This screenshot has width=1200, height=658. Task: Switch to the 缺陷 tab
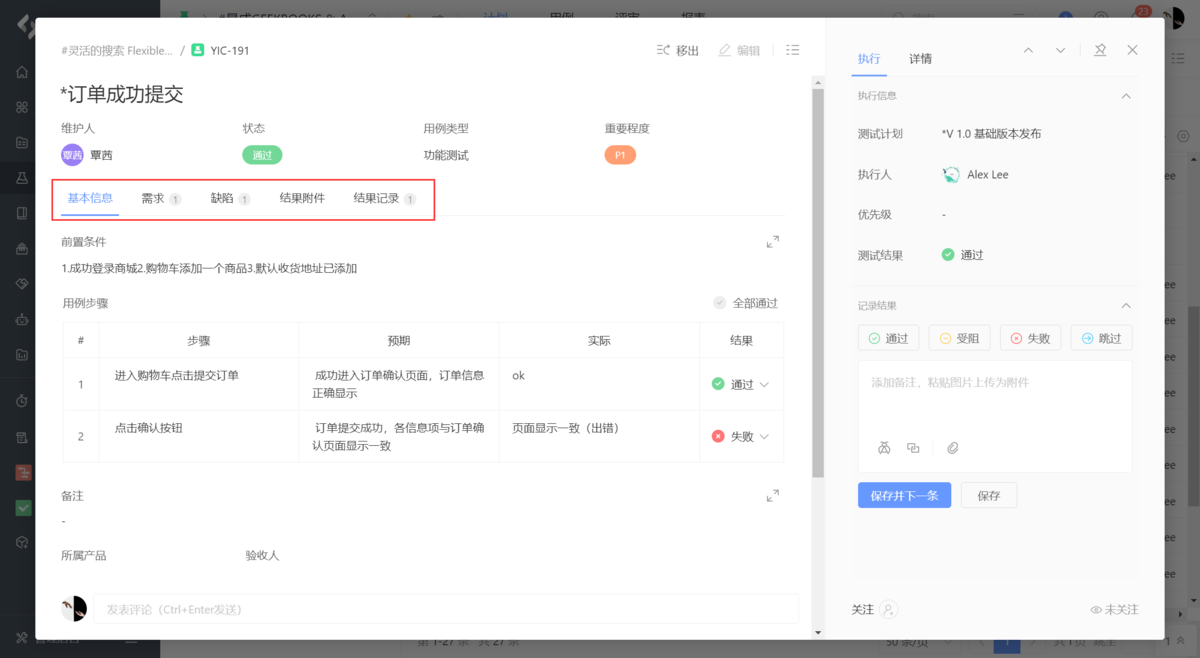pyautogui.click(x=230, y=199)
